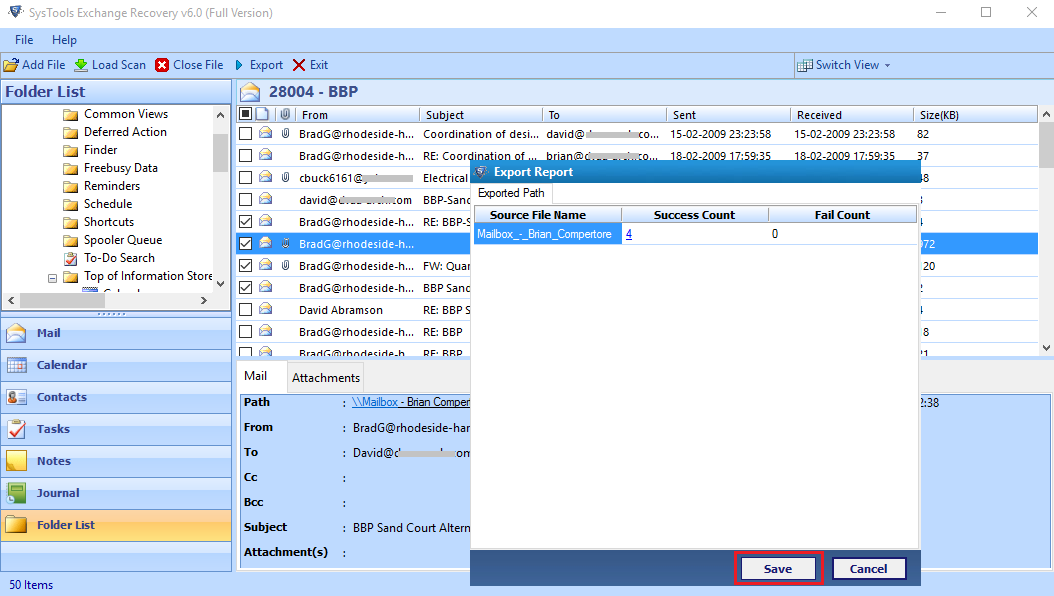Select Mailbox_-_Brian_Compertore source file cell
Image resolution: width=1054 pixels, height=596 pixels.
click(548, 234)
